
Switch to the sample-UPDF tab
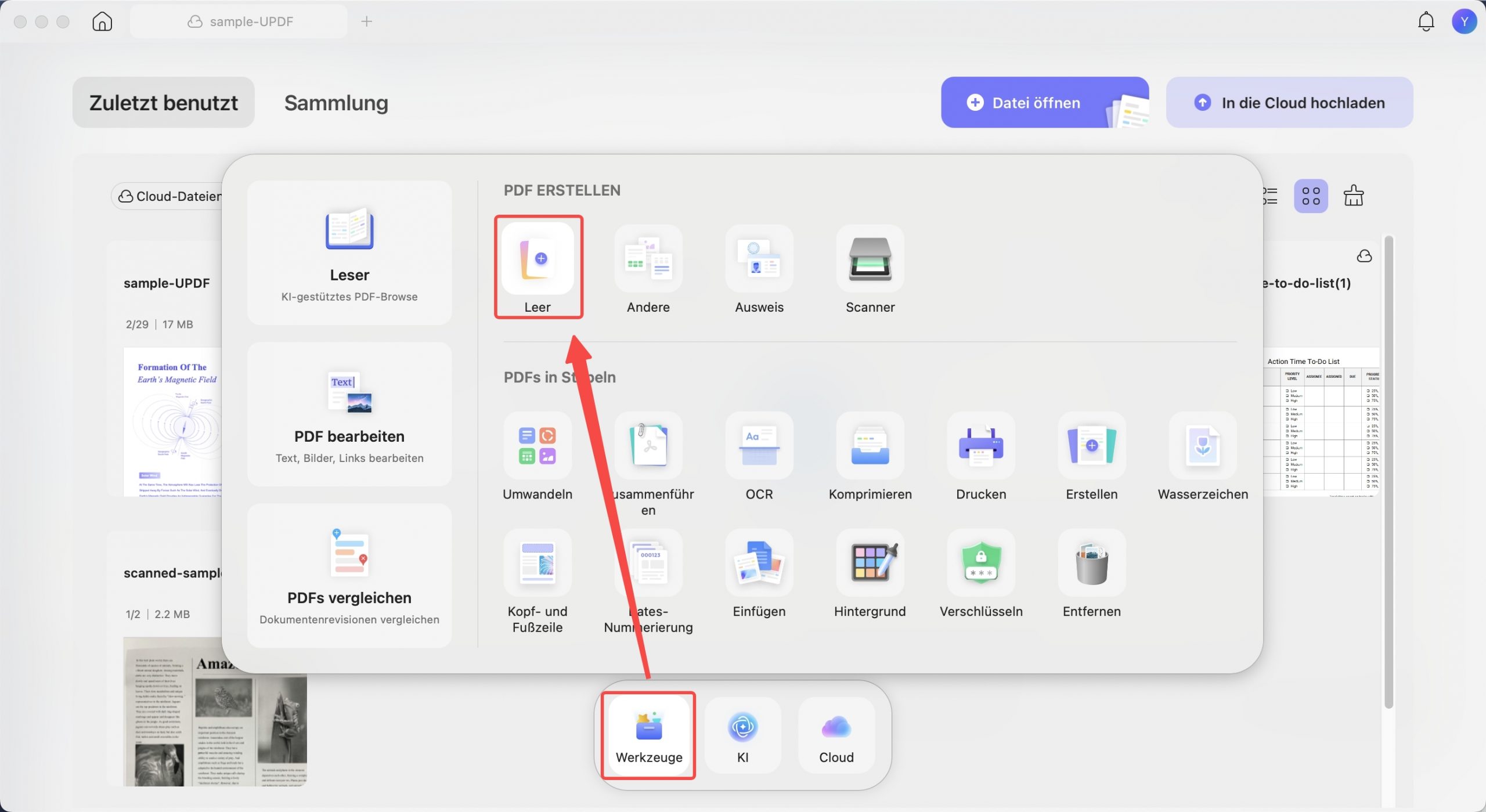[x=239, y=21]
